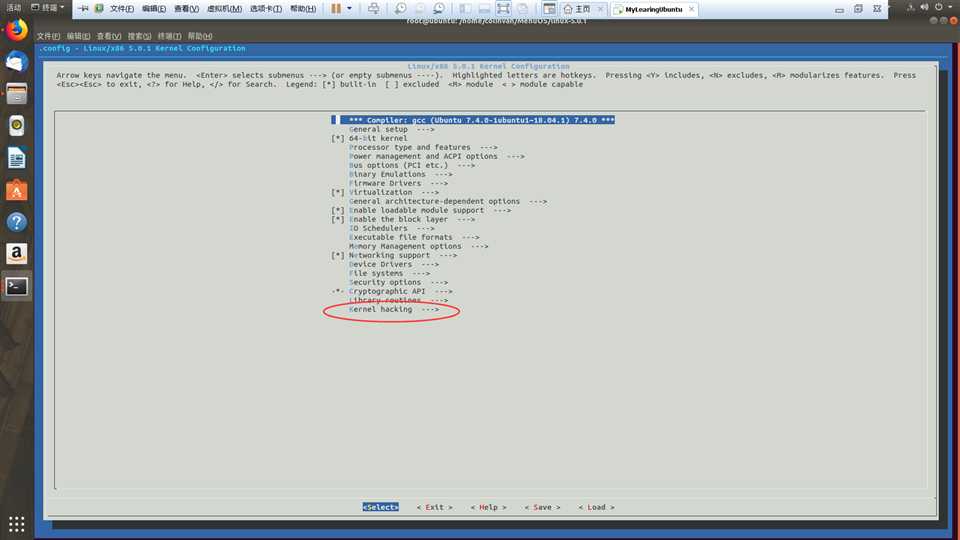Expand Processor type and features
960x540 pixels.
[x=423, y=148]
